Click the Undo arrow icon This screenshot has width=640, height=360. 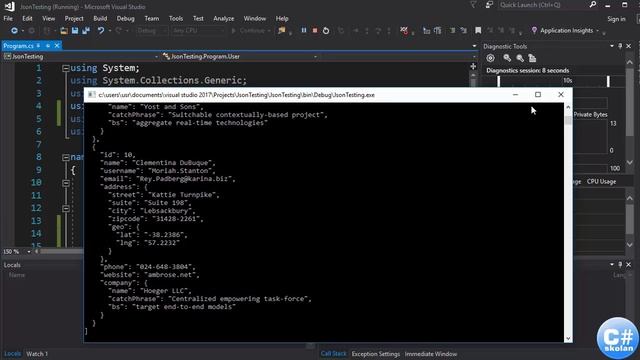tap(100, 31)
